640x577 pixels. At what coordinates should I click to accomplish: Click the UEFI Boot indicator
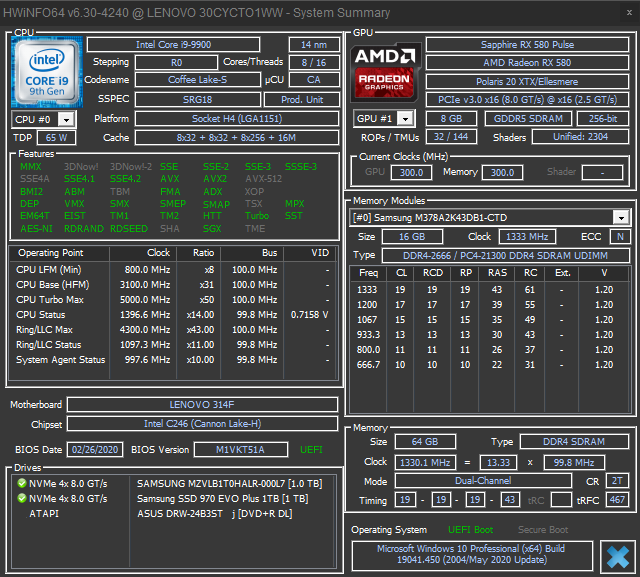pyautogui.click(x=470, y=530)
